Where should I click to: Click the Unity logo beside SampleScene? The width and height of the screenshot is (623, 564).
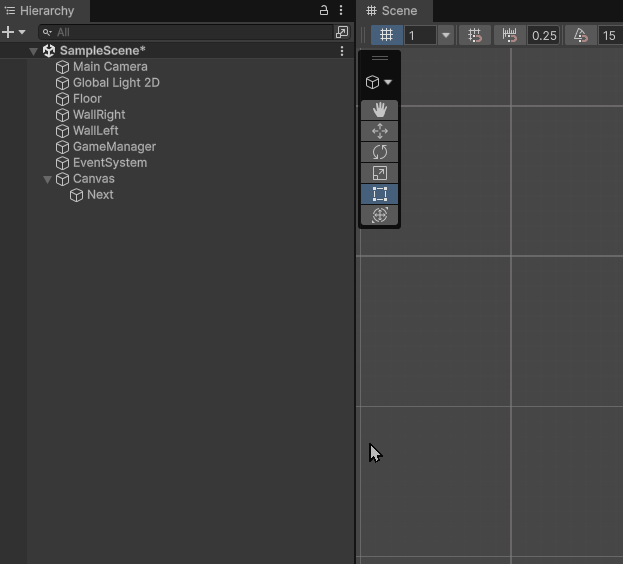click(49, 51)
